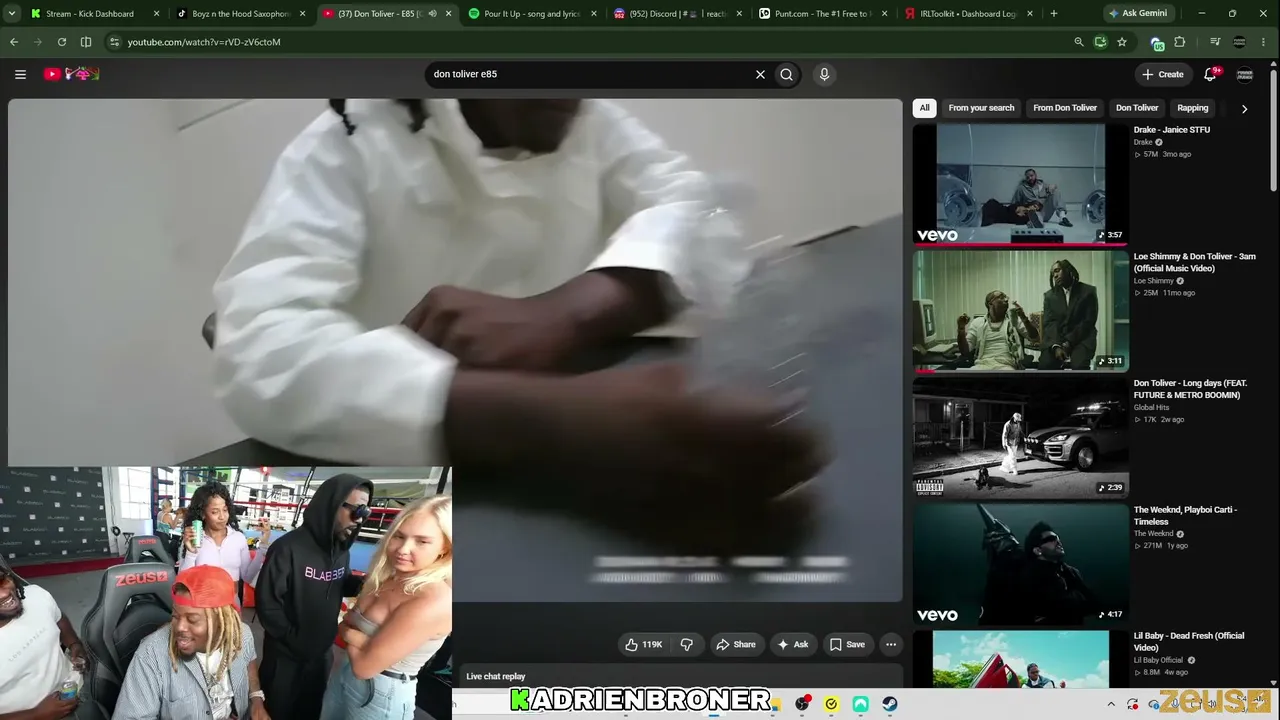This screenshot has width=1280, height=720.
Task: View site information icon in the address bar
Action: point(114,42)
